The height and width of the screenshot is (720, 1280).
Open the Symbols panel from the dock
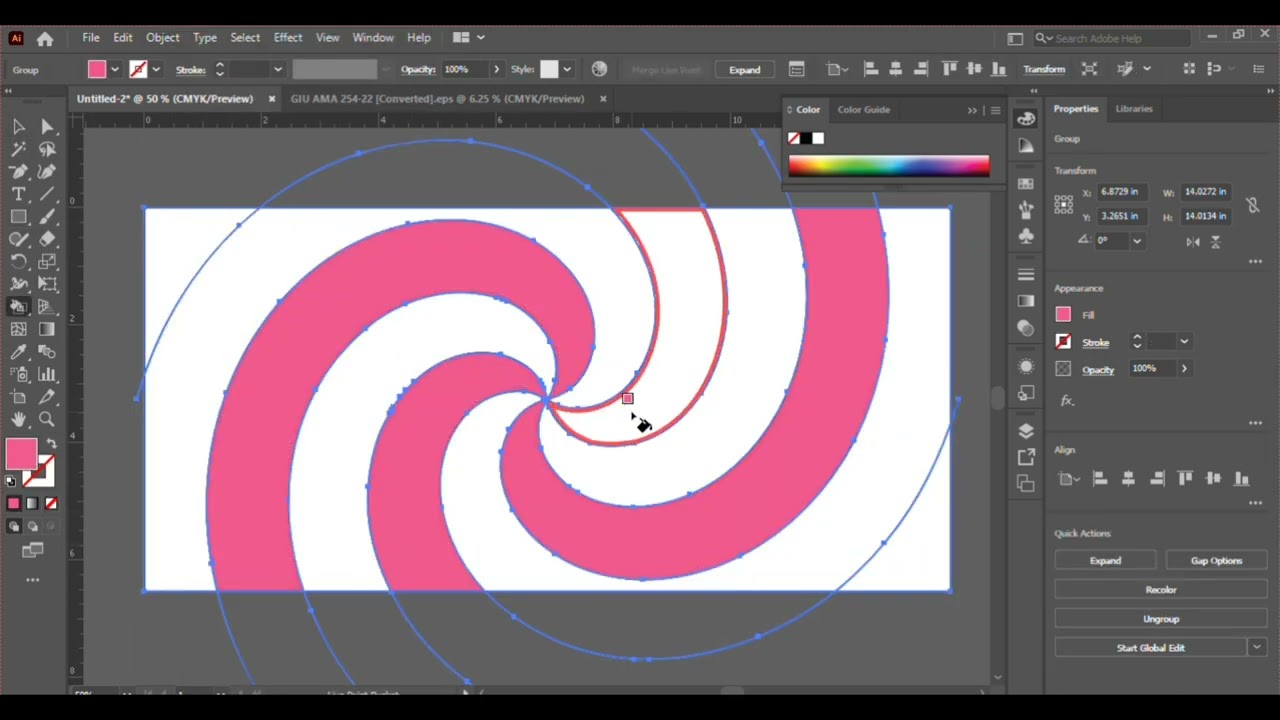(1026, 236)
